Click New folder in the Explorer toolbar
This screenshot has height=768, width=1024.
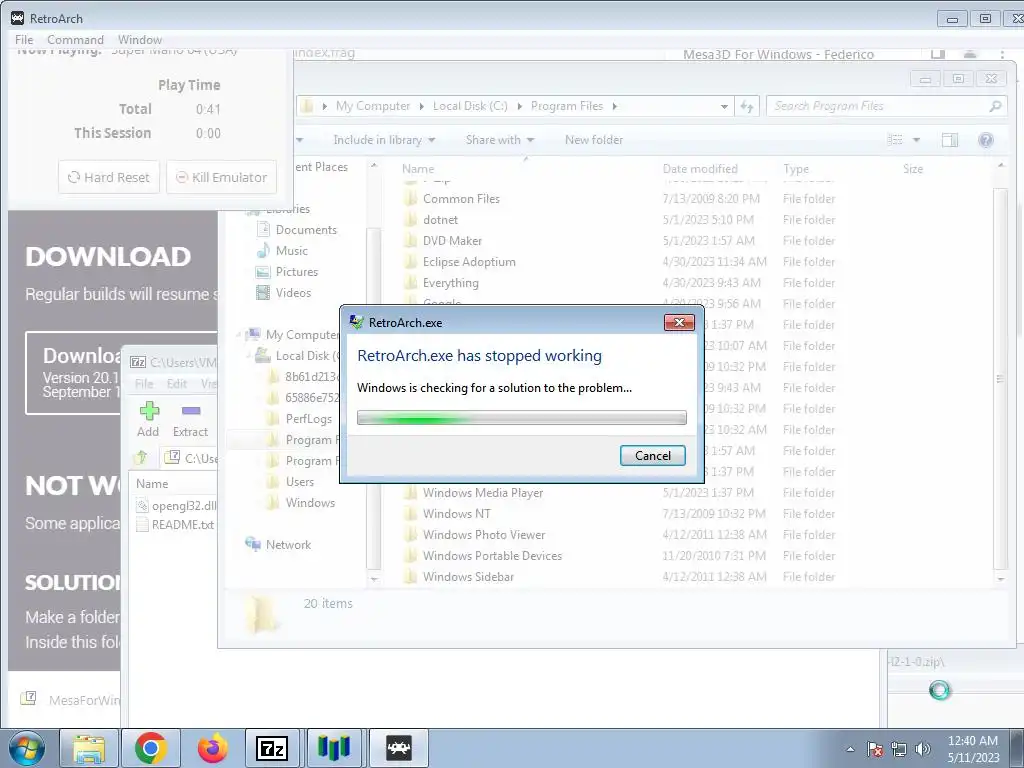[594, 140]
